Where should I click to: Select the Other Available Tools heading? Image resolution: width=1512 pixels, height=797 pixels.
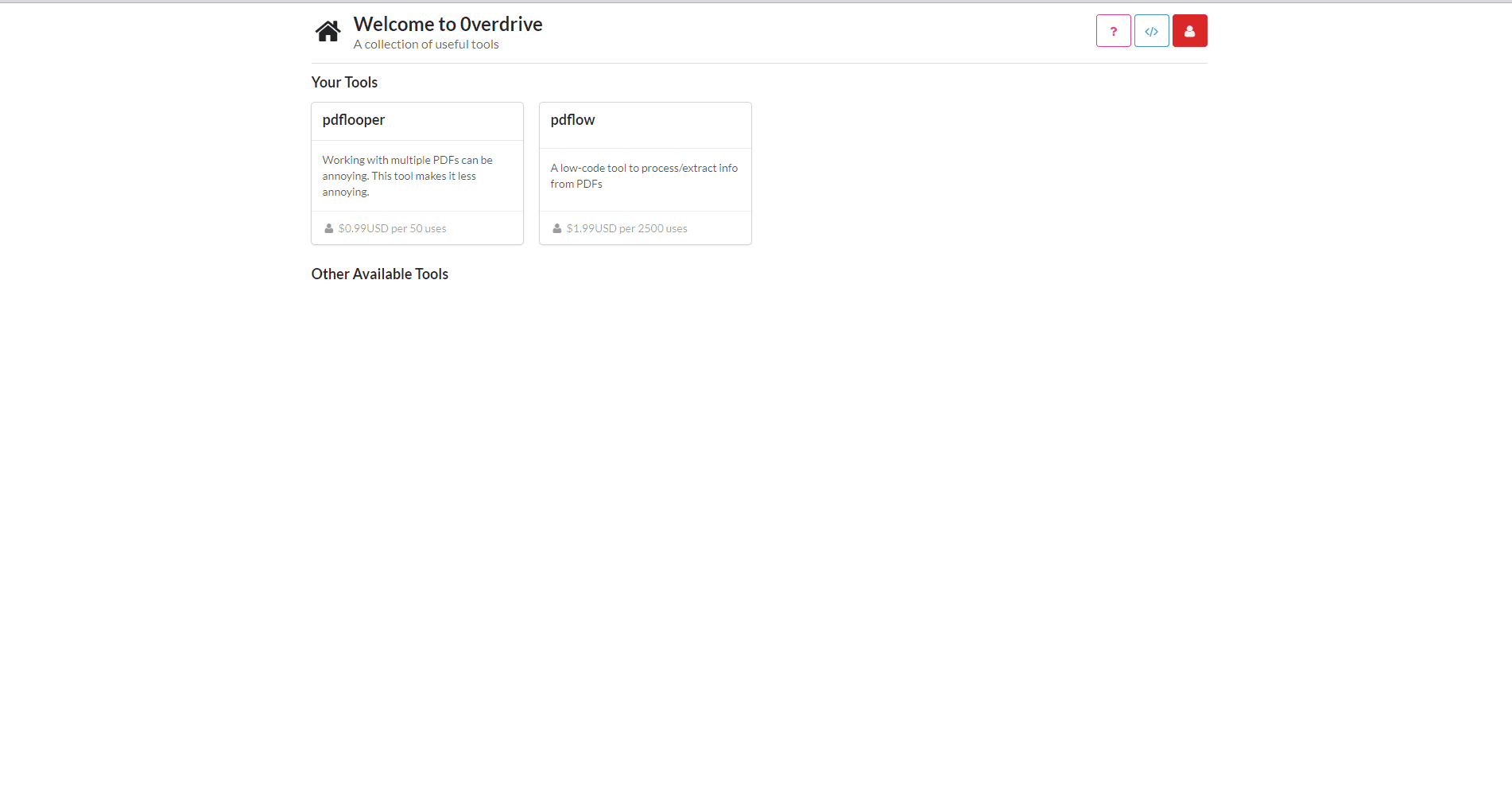(x=379, y=274)
